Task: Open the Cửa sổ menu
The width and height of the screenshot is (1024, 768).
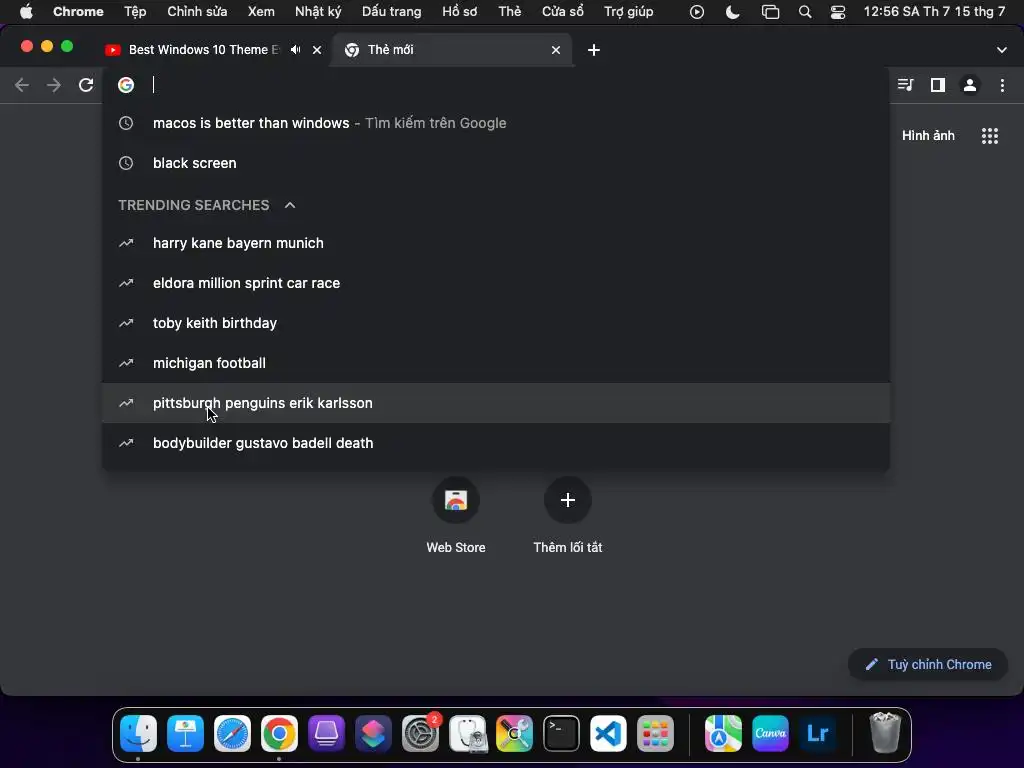Action: 563,12
